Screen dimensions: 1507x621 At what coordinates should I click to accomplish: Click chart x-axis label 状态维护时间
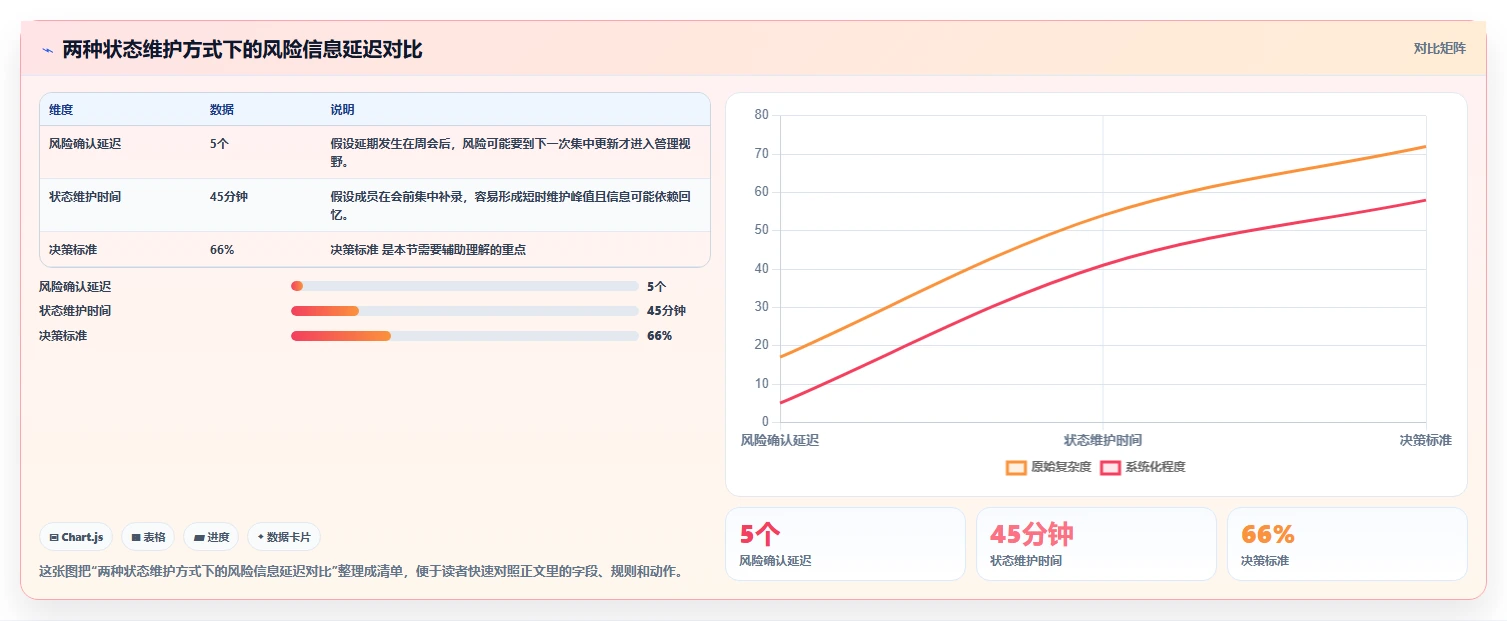(1103, 440)
